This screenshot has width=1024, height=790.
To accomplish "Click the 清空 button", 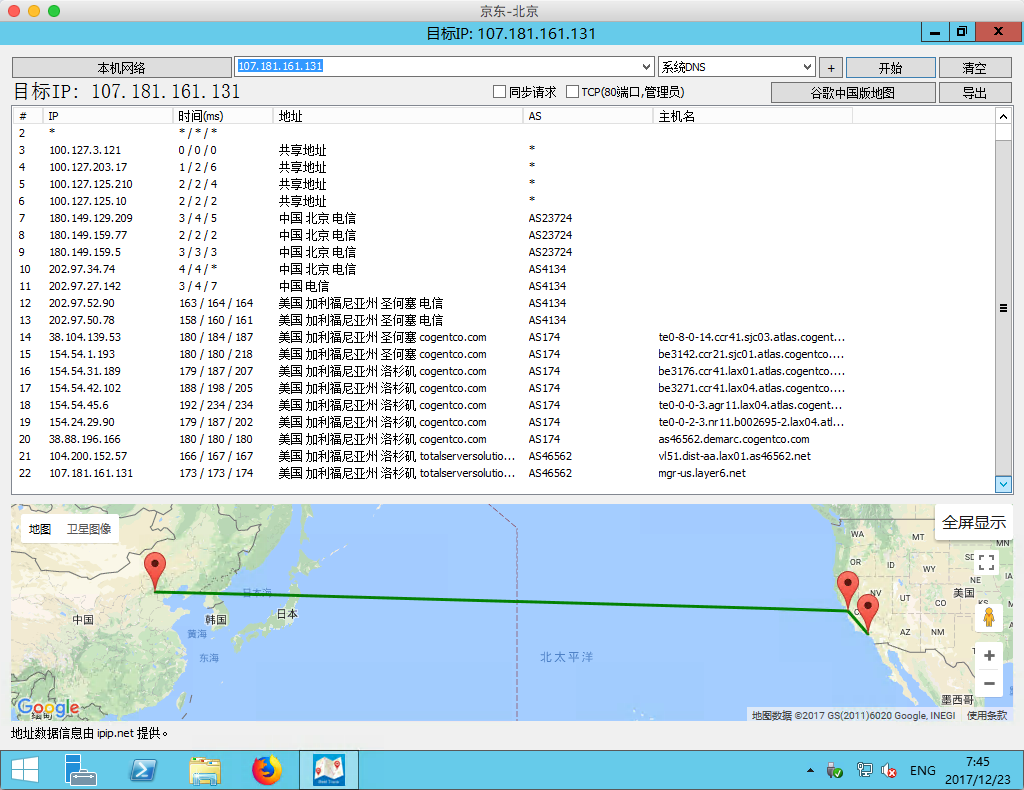I will click(974, 67).
